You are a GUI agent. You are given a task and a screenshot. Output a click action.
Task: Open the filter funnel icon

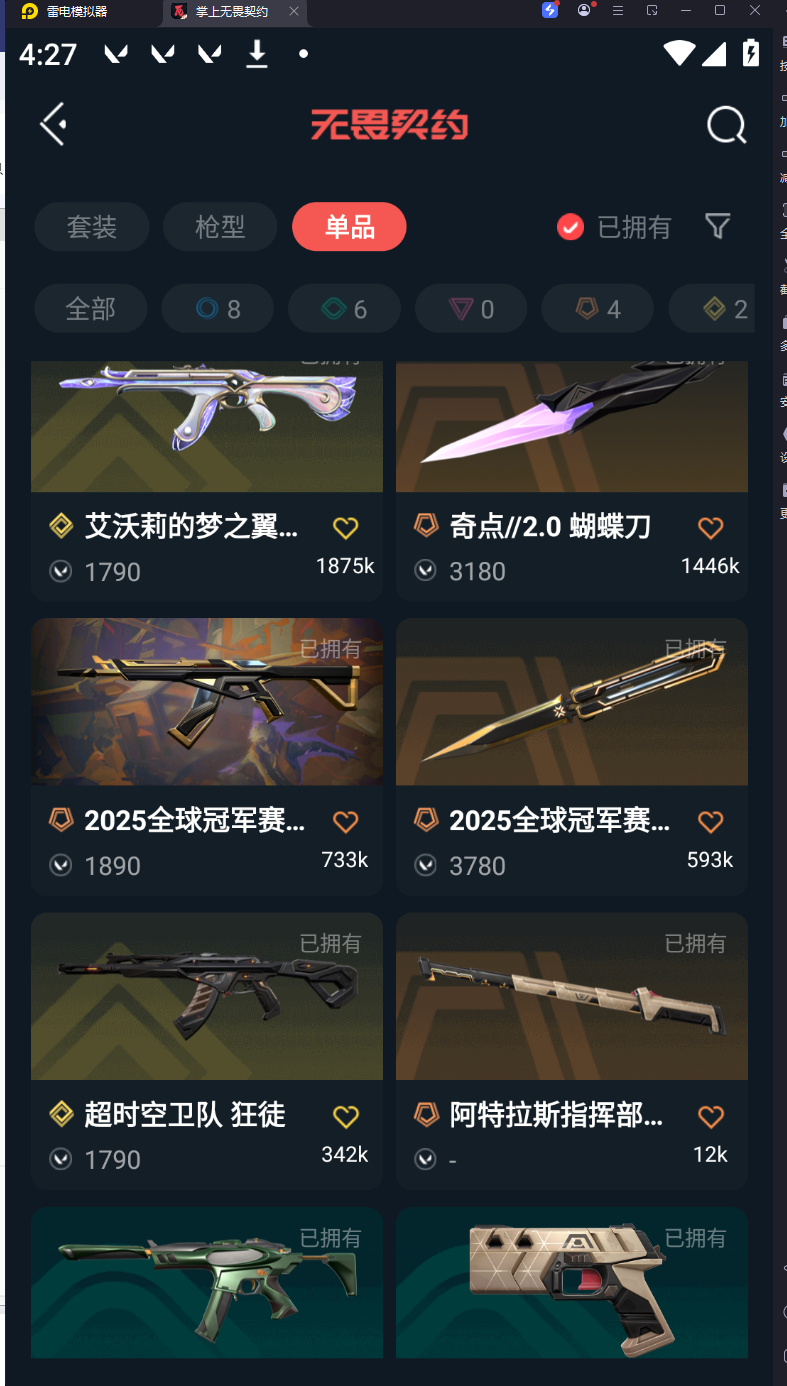click(717, 226)
